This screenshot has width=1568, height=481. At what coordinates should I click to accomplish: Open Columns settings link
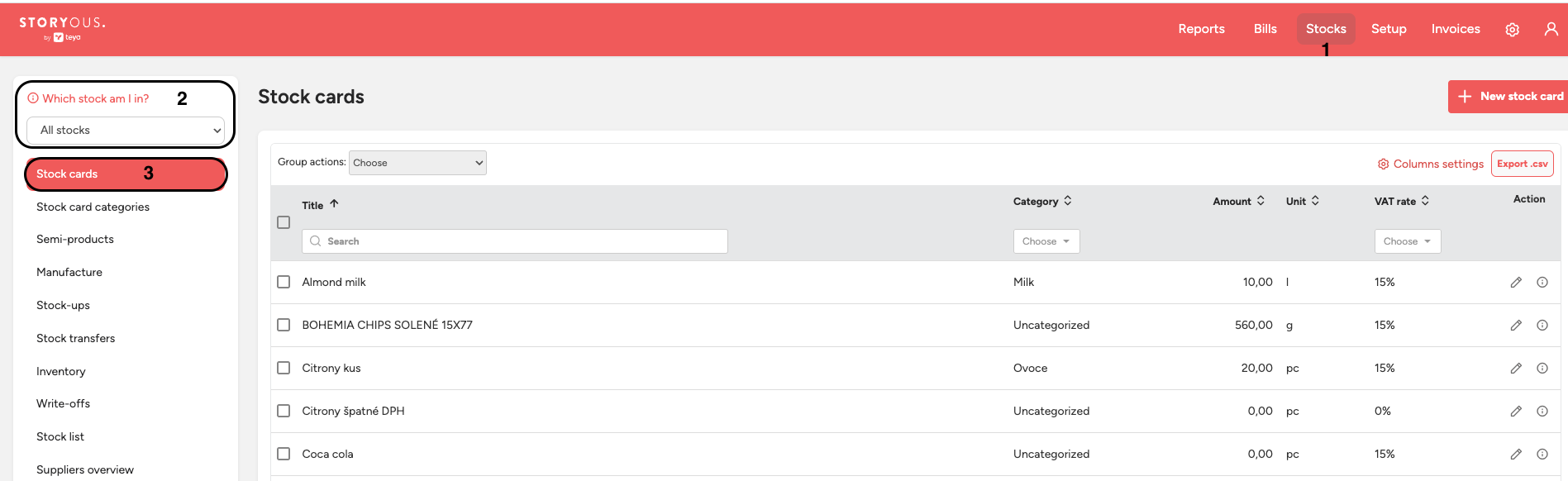(x=1430, y=164)
